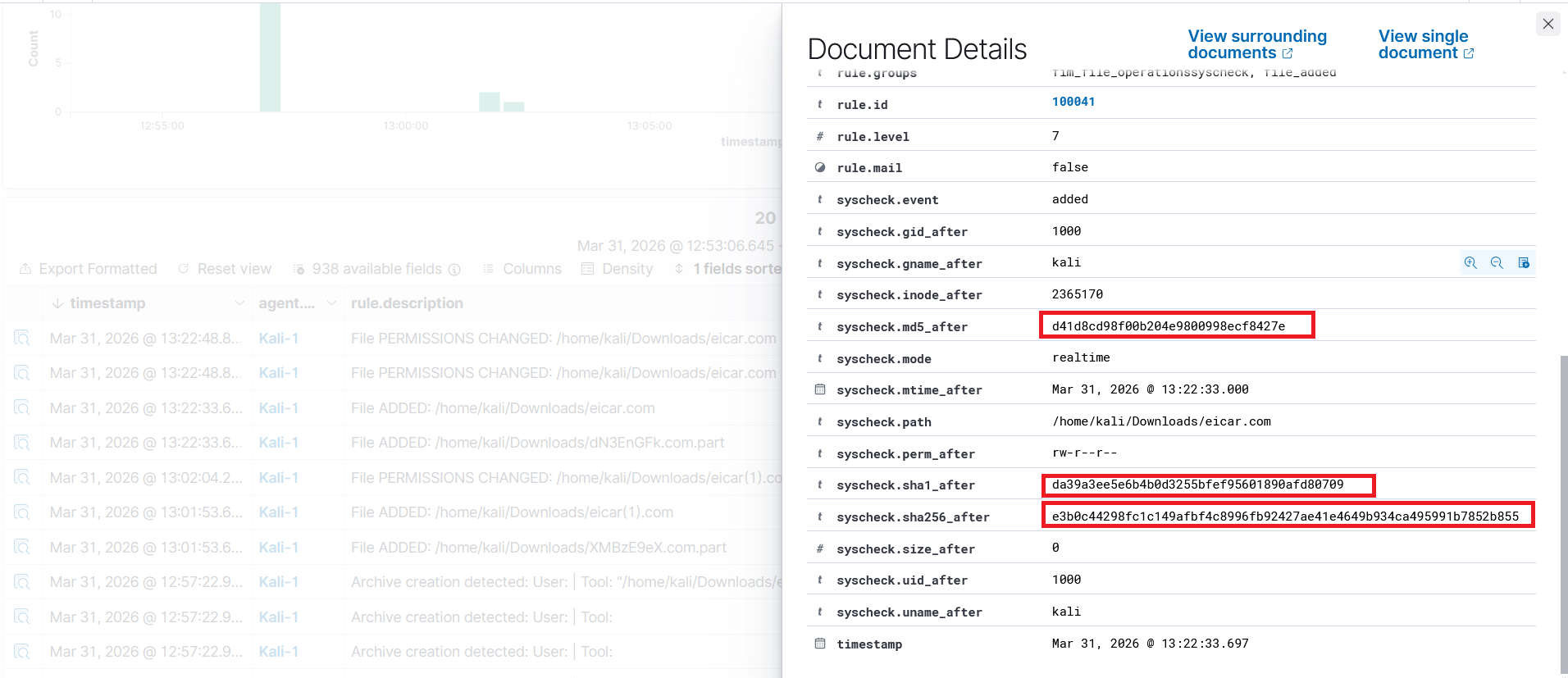This screenshot has width=1568, height=678.
Task: Click Export Formatted button
Action: pyautogui.click(x=88, y=269)
